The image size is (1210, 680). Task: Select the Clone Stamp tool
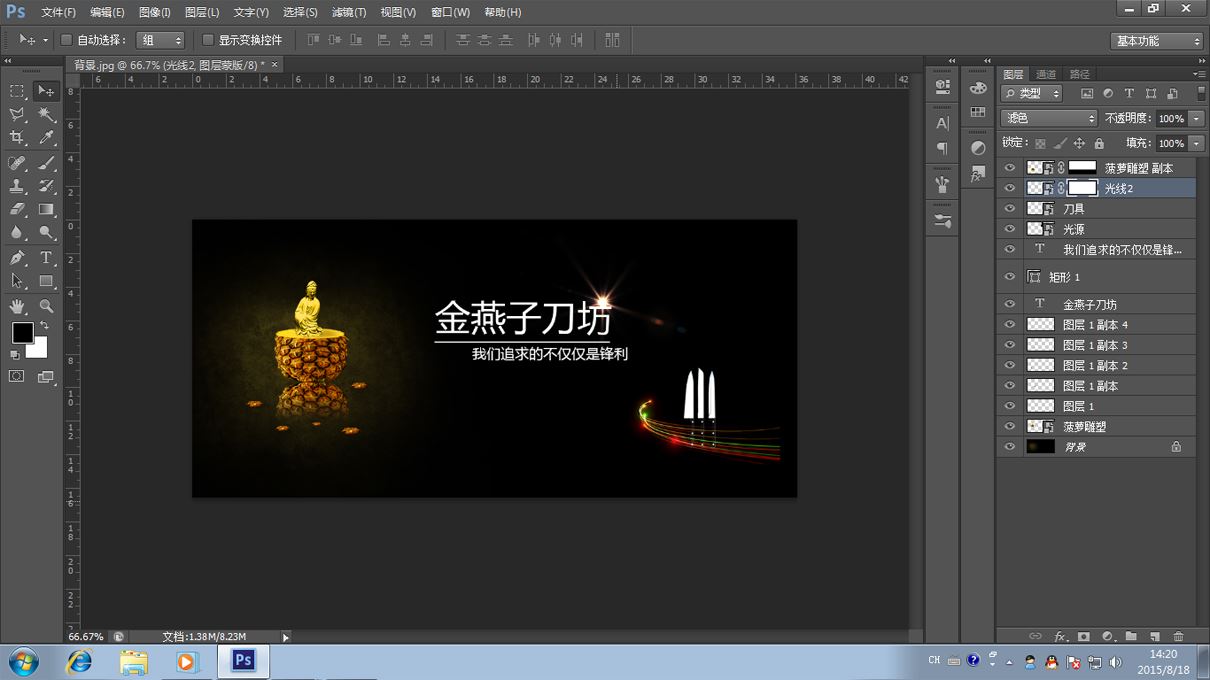(17, 186)
